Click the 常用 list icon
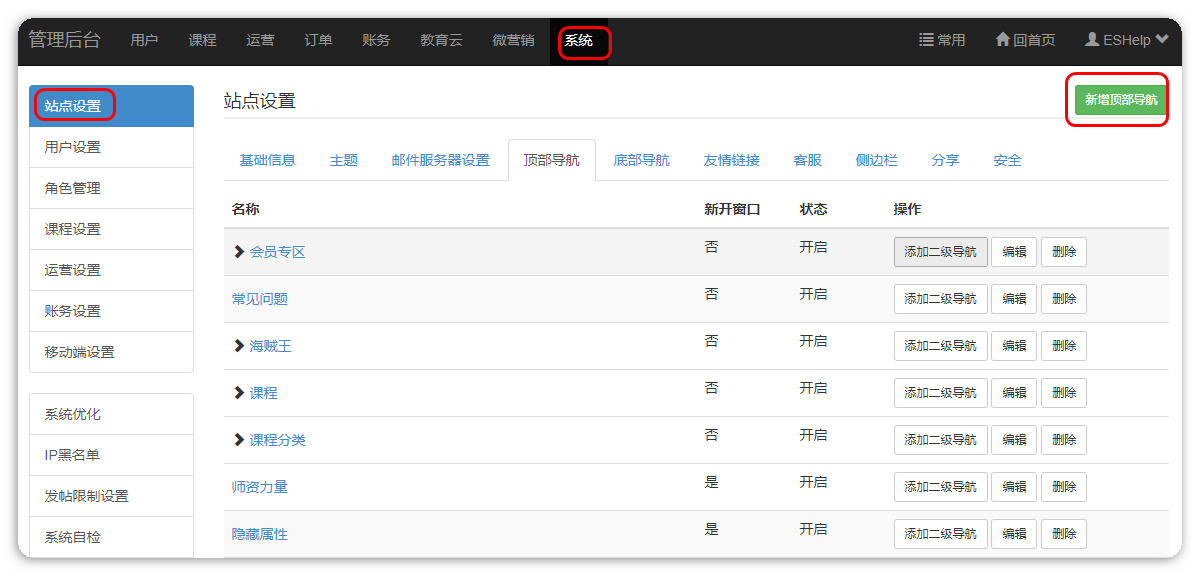The height and width of the screenshot is (576, 1200). click(x=926, y=40)
